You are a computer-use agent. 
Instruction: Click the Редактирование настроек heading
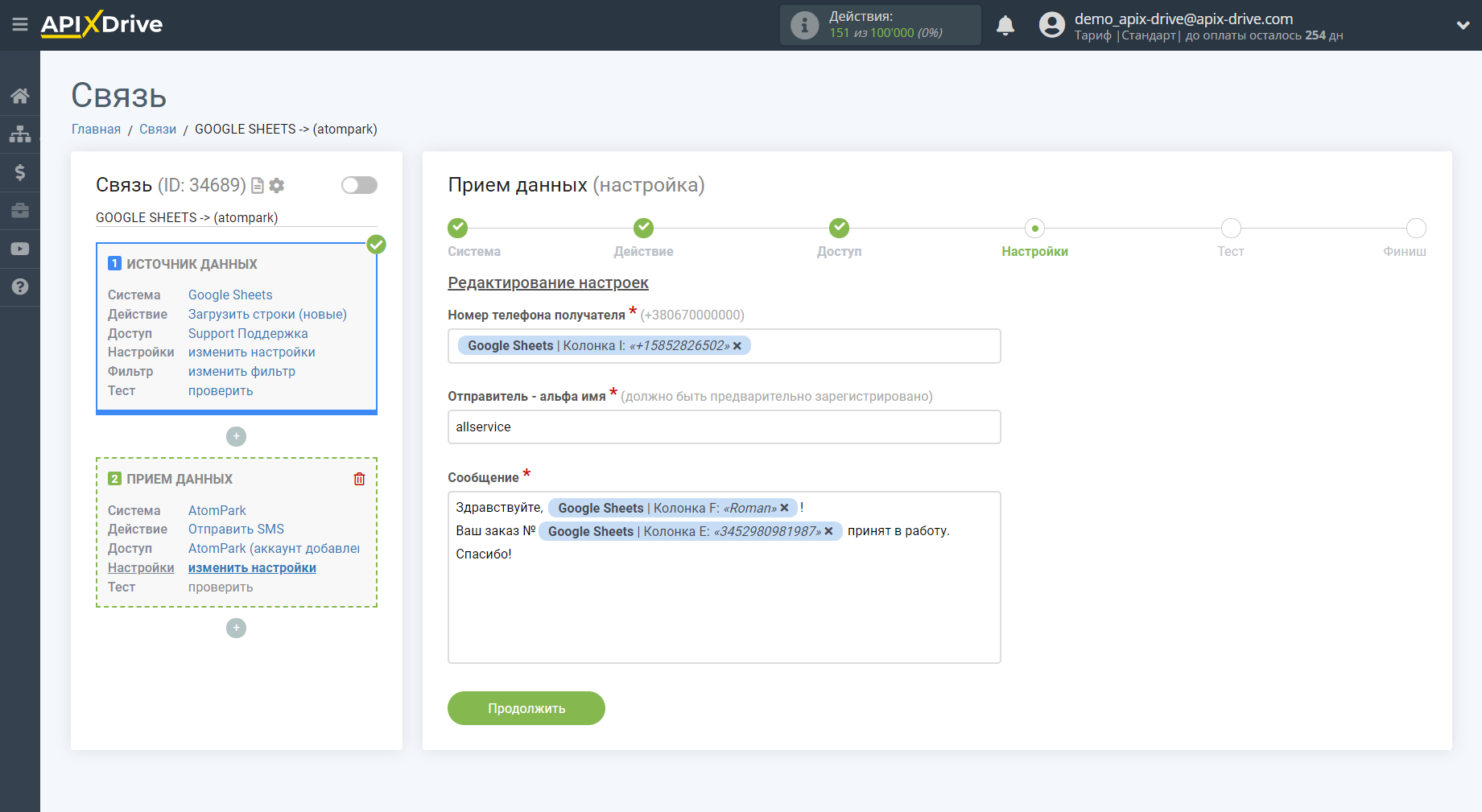pyautogui.click(x=548, y=282)
